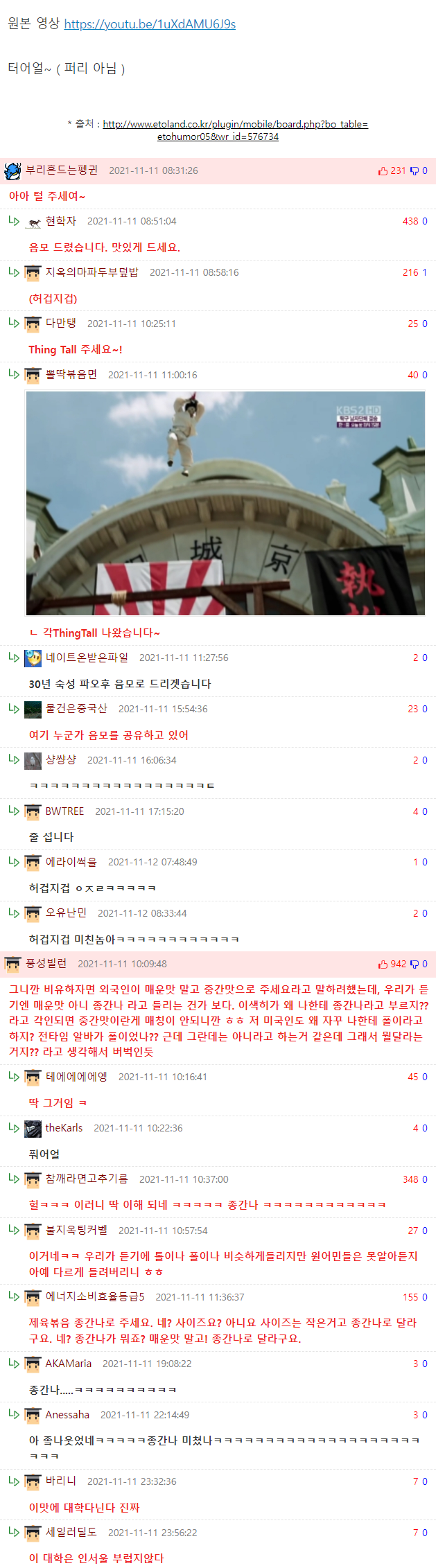Click the 438 upvote count on 현학자's reply
Viewport: 436px width, 1568px height.
(x=410, y=222)
